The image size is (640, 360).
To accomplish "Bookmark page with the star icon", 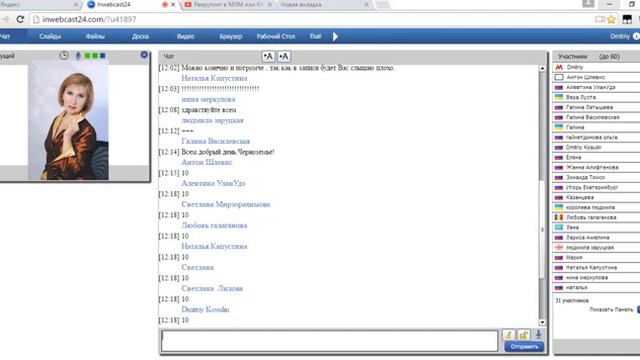I will 611,19.
